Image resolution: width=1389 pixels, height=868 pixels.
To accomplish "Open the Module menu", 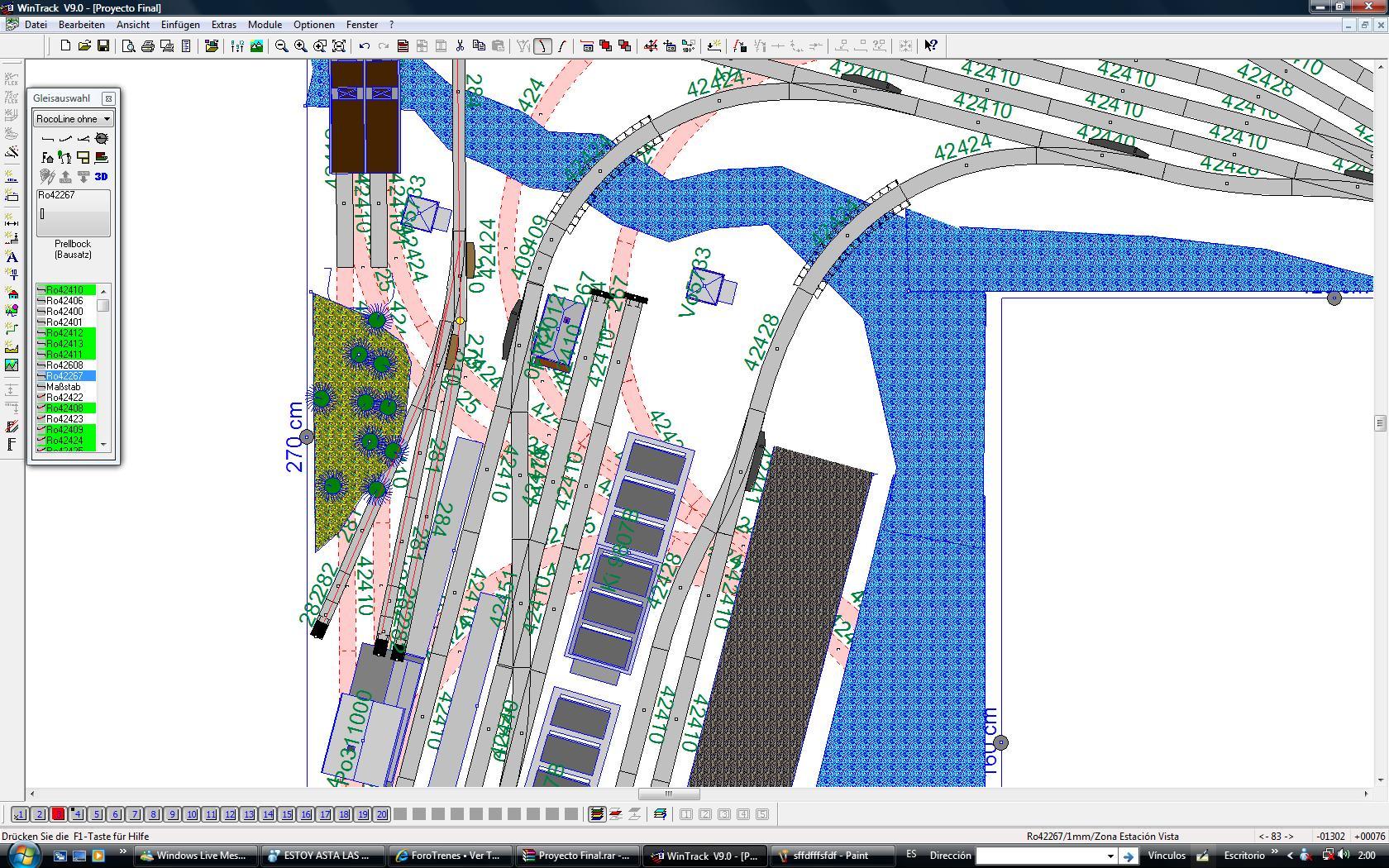I will (x=265, y=25).
